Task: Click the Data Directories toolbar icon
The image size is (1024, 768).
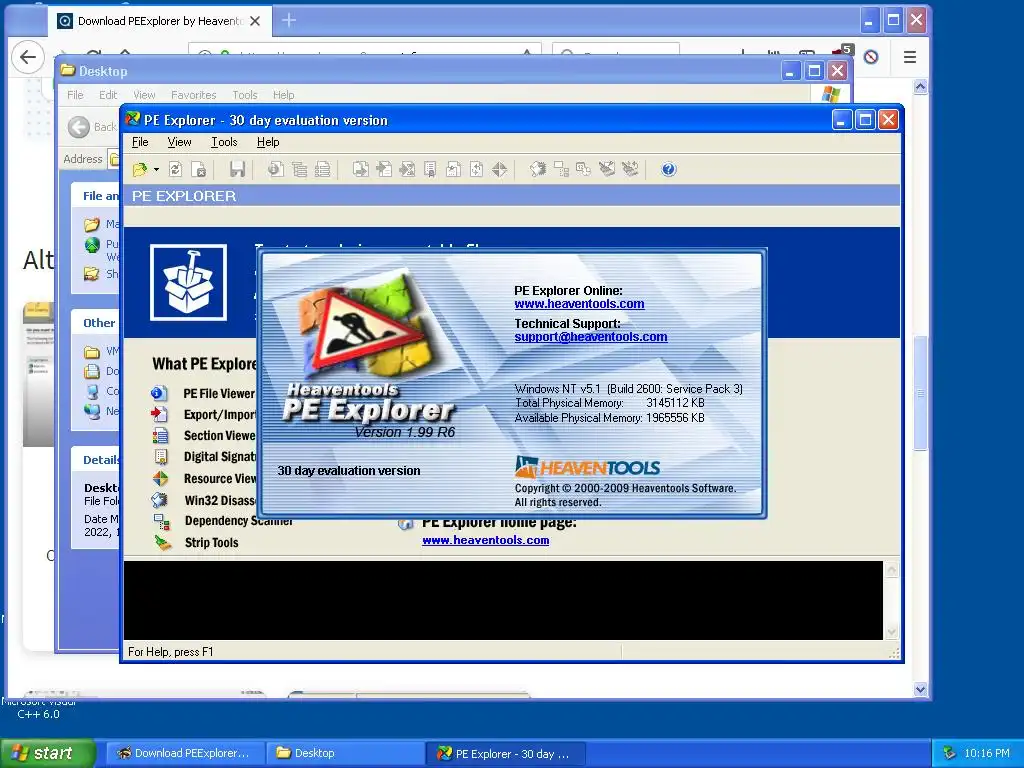Action: 299,170
